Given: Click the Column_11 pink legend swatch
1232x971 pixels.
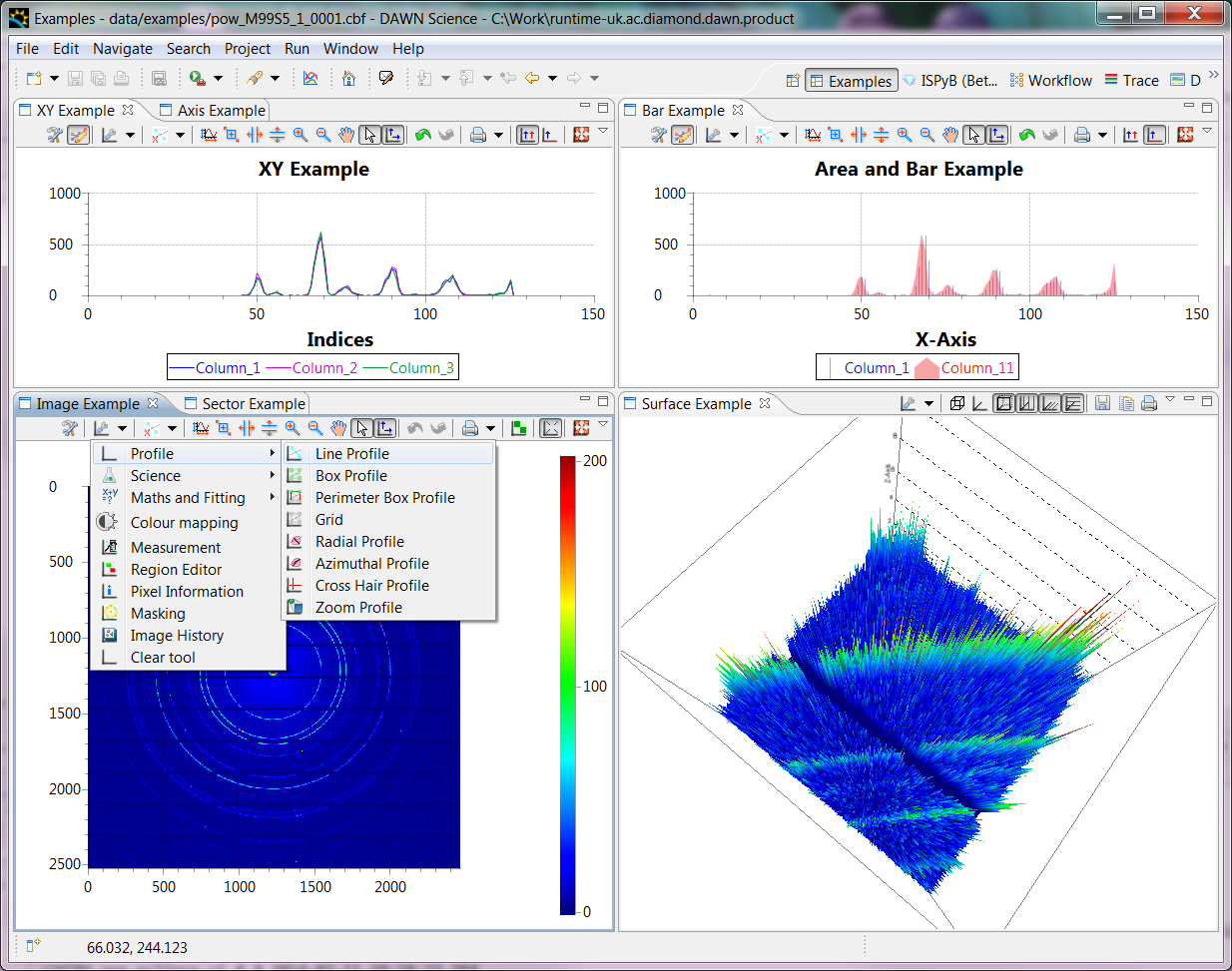Looking at the screenshot, I should pyautogui.click(x=926, y=368).
